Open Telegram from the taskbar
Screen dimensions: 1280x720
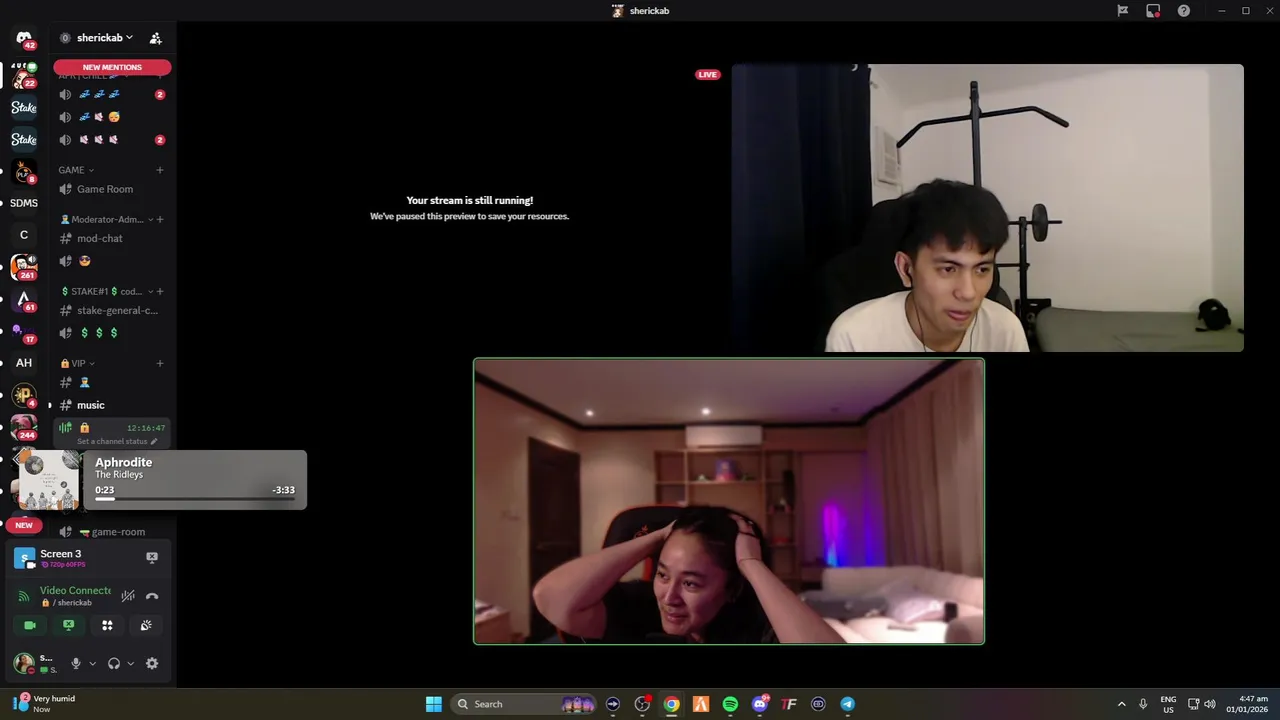coord(847,704)
